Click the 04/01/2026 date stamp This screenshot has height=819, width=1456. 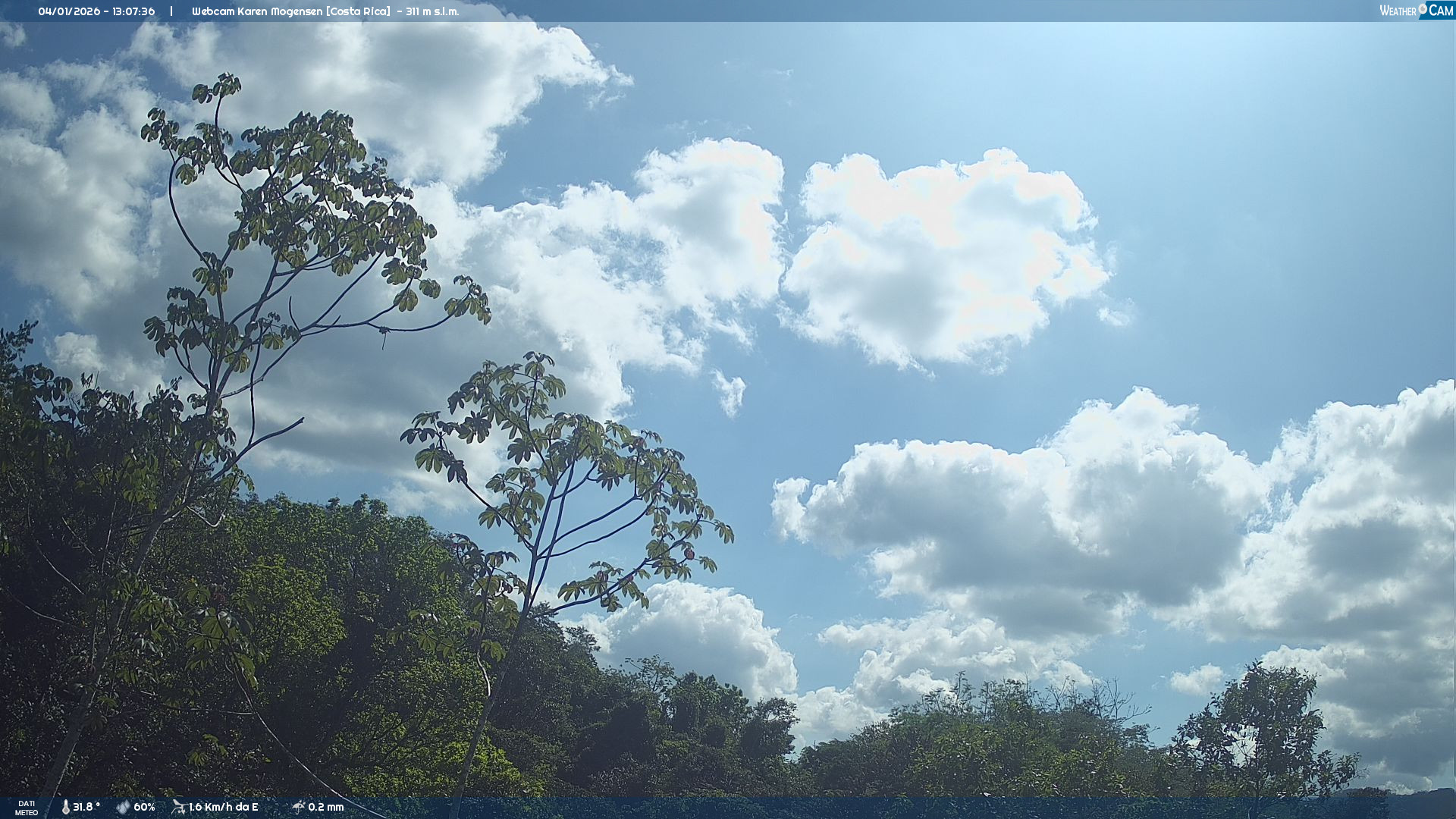coord(69,11)
